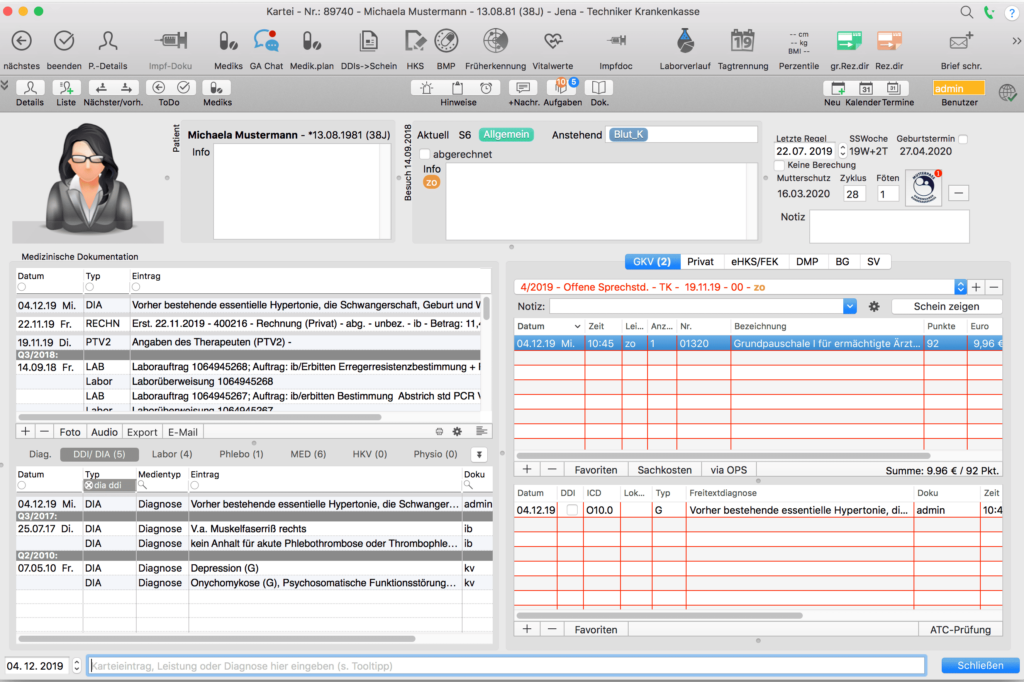Click collapse arrow button next to Physio tab
Screen dimensions: 1024x682
[x=479, y=455]
